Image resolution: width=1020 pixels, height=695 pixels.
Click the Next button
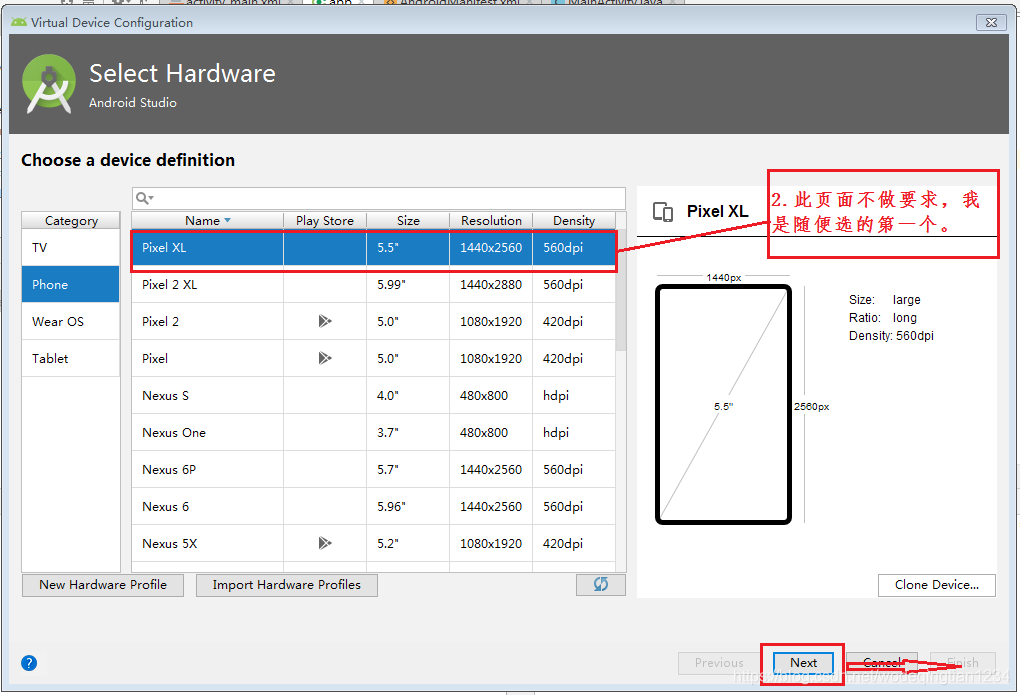803,662
